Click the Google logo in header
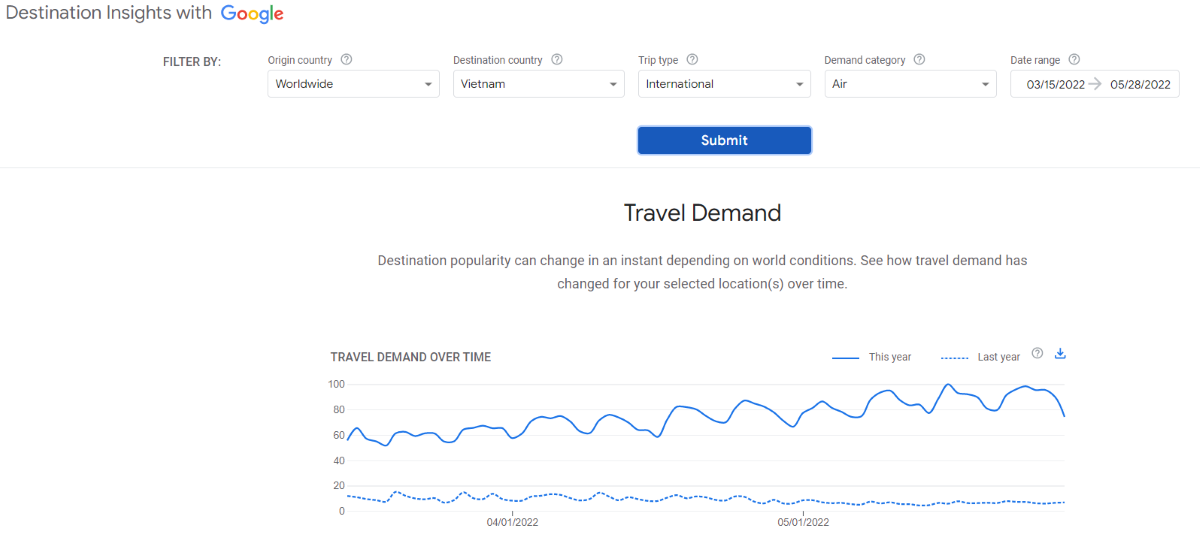This screenshot has height=550, width=1200. pos(252,14)
